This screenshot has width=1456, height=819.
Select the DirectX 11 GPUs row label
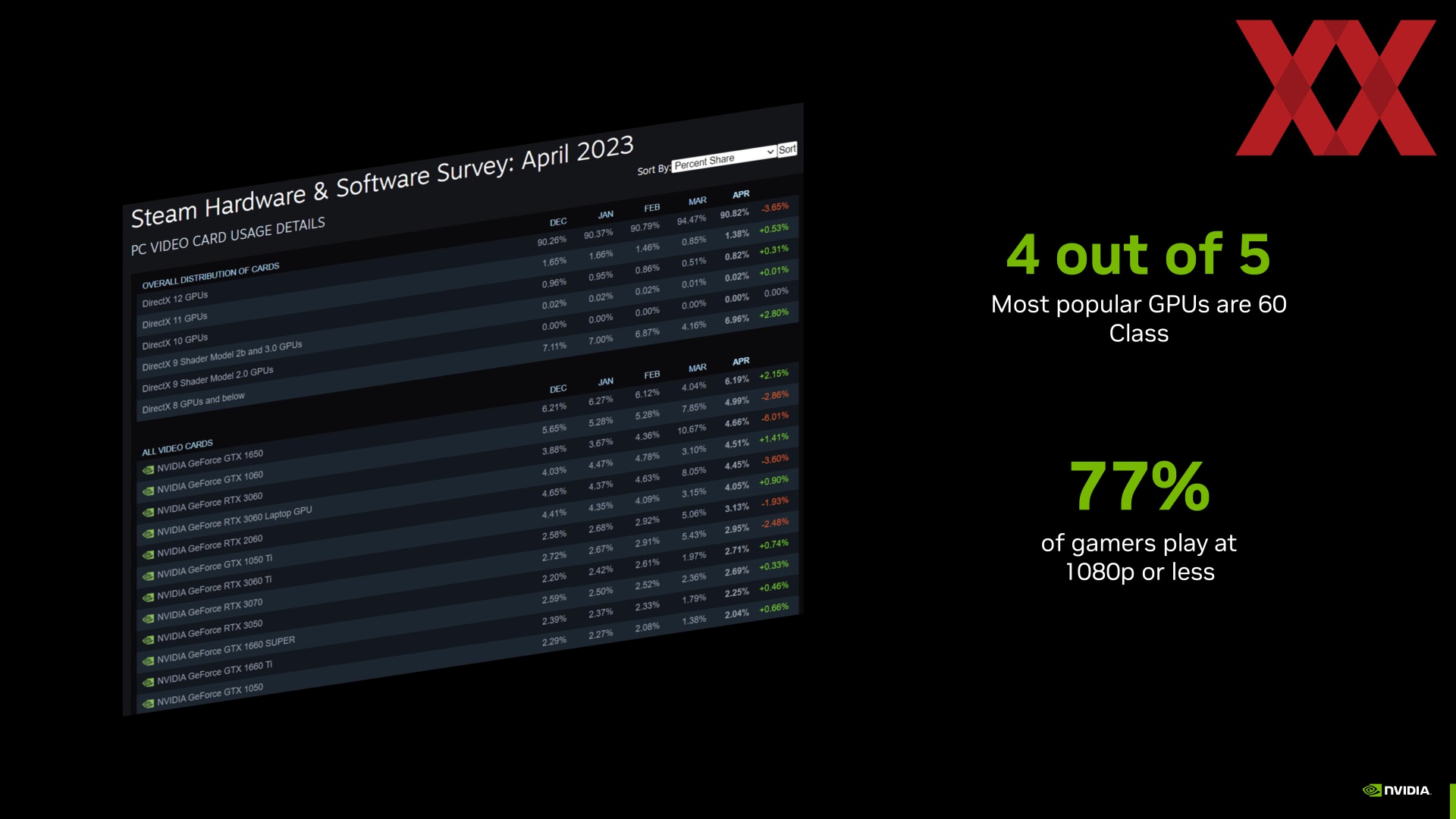point(174,320)
